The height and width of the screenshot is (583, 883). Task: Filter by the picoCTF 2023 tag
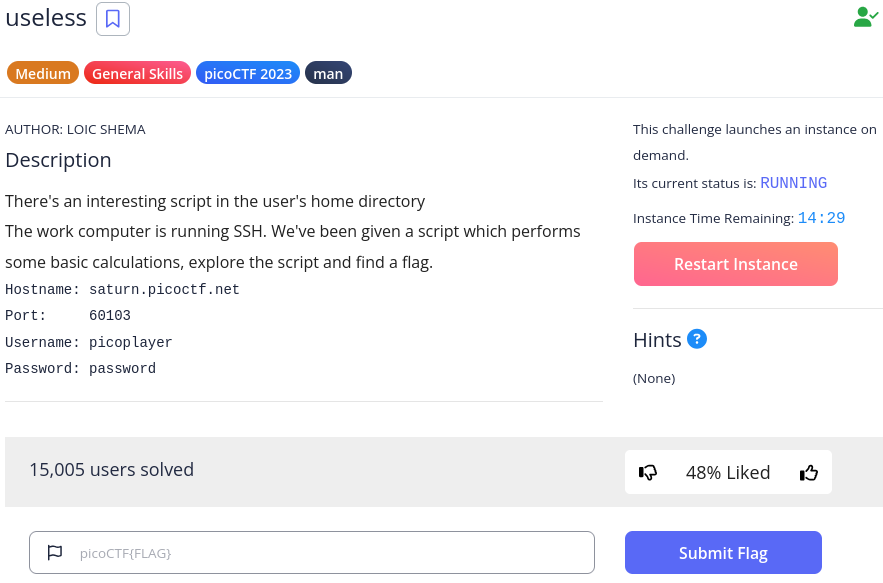point(248,73)
